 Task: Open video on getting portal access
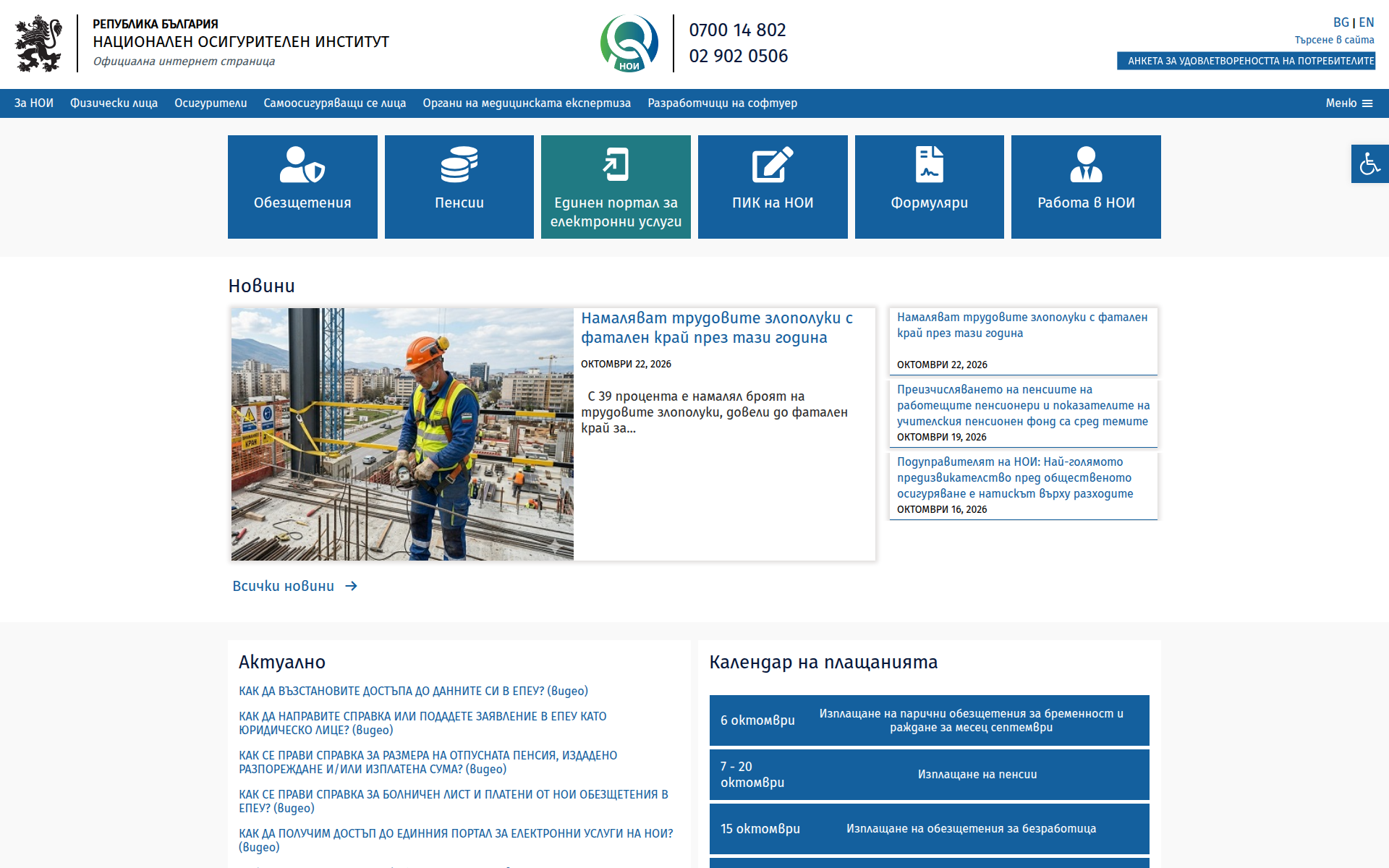(456, 841)
